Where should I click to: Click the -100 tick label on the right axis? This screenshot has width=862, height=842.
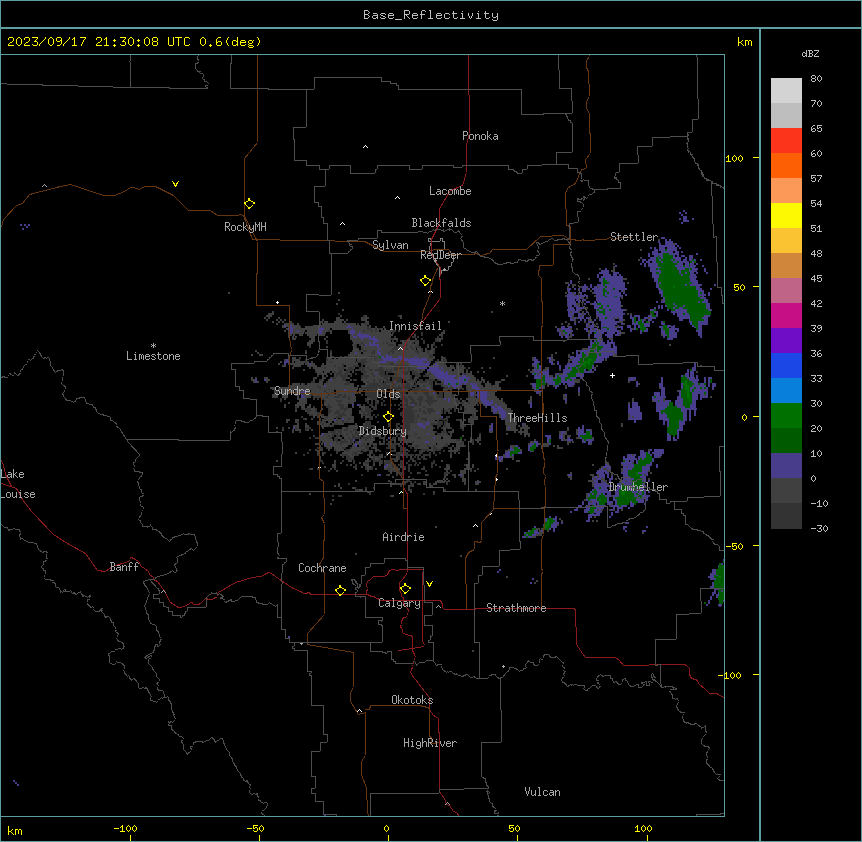click(x=731, y=675)
